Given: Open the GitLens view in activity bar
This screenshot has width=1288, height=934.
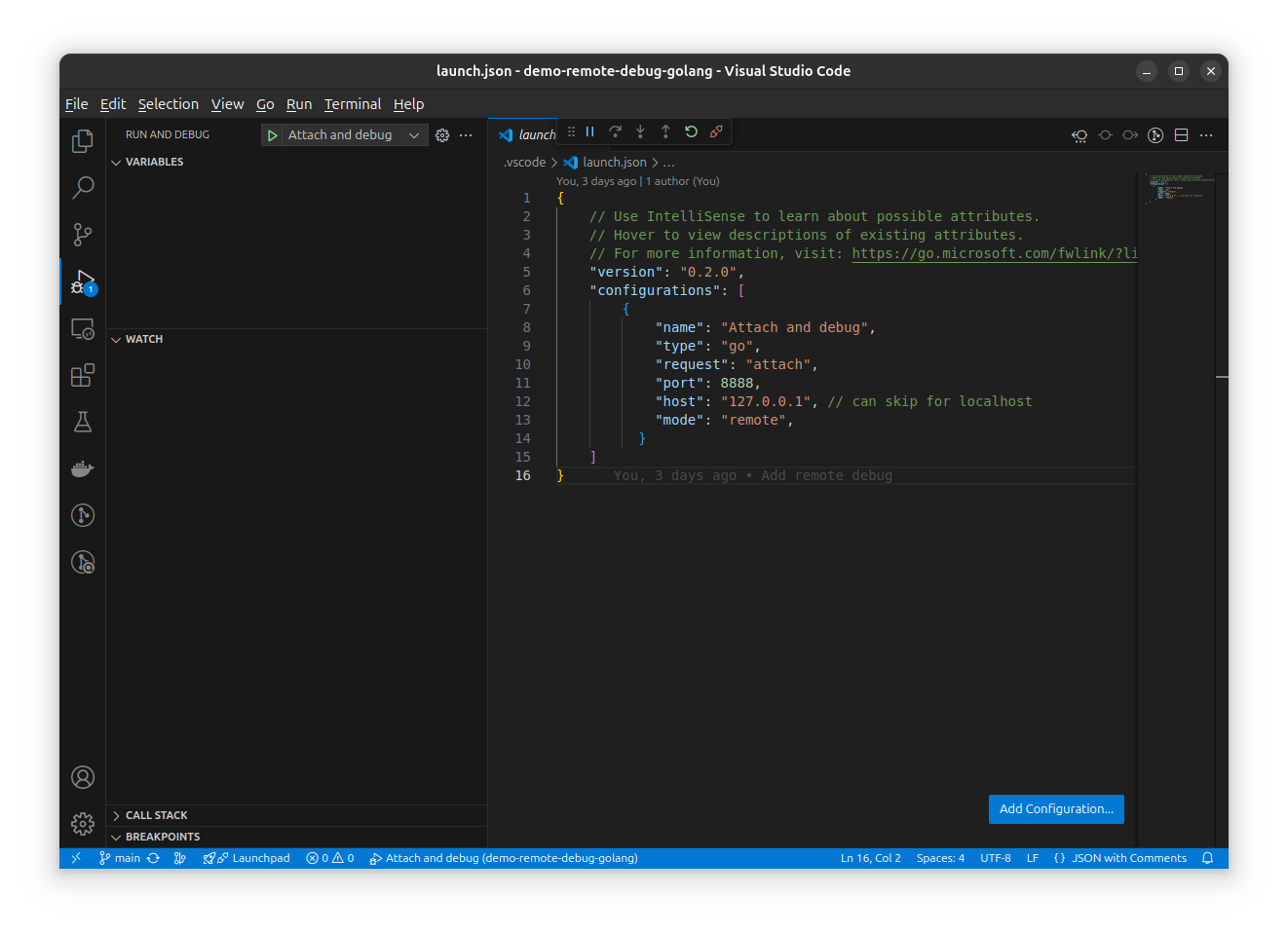Looking at the screenshot, I should pyautogui.click(x=83, y=515).
